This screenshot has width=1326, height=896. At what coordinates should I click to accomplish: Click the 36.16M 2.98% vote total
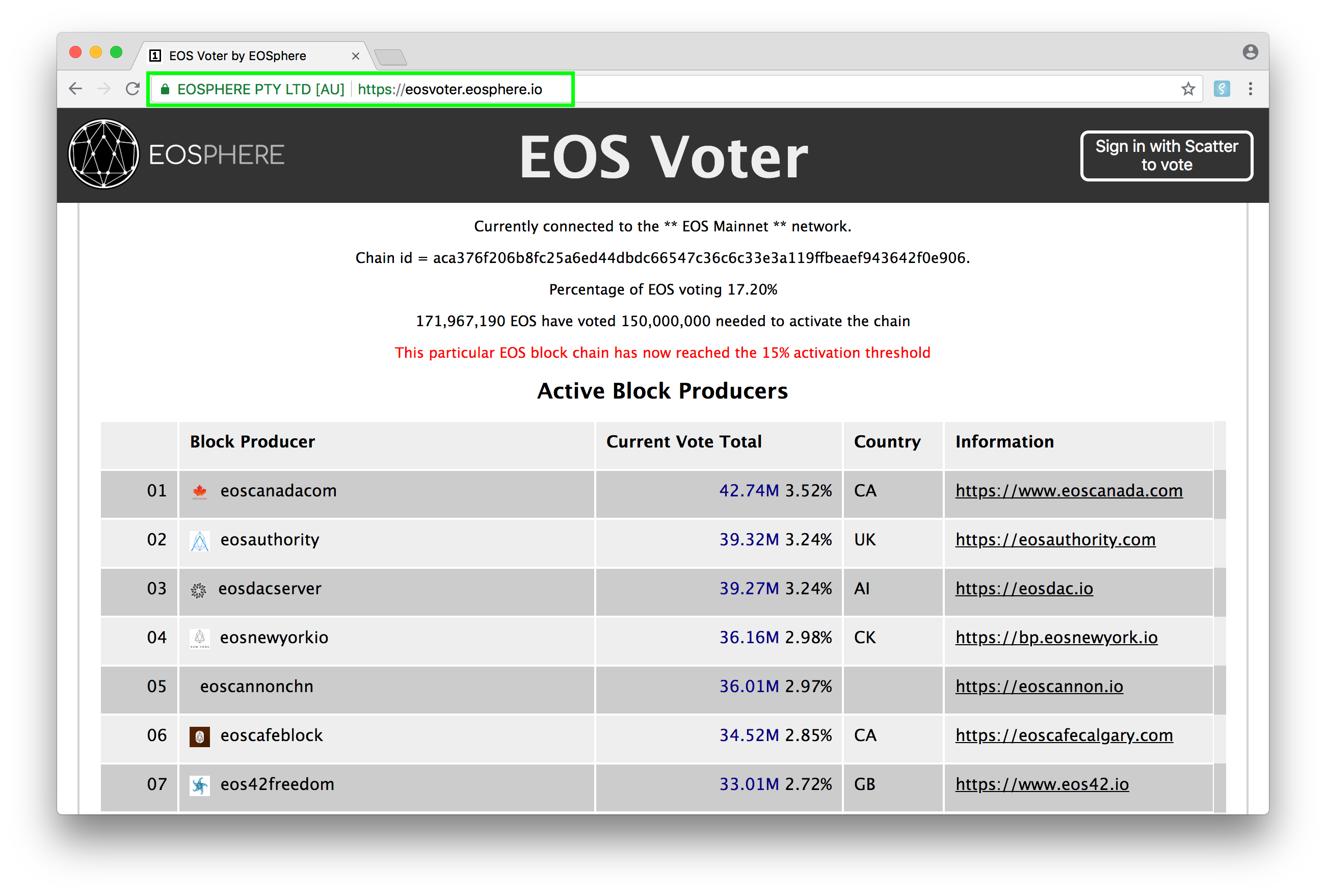(x=775, y=638)
